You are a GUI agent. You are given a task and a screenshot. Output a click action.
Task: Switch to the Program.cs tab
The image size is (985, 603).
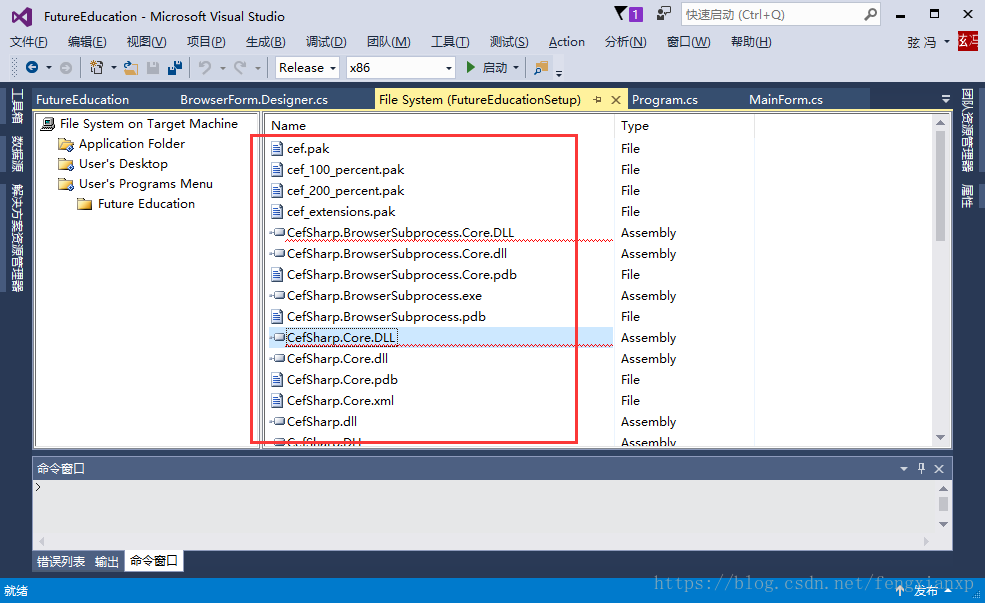point(665,100)
